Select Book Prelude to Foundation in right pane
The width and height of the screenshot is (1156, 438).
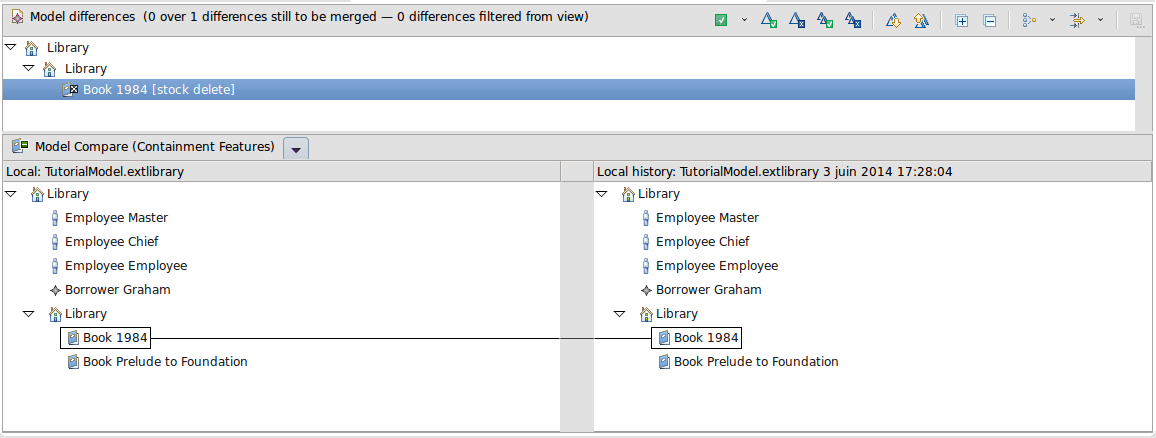click(755, 362)
